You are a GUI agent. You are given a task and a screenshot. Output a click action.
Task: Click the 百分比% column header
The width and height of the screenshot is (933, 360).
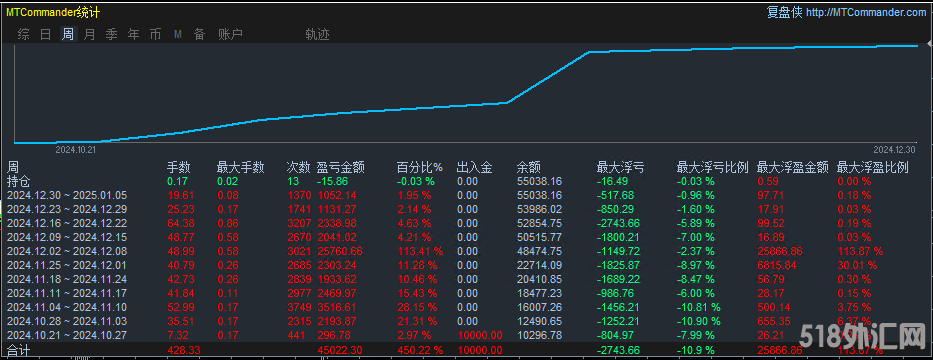(420, 168)
